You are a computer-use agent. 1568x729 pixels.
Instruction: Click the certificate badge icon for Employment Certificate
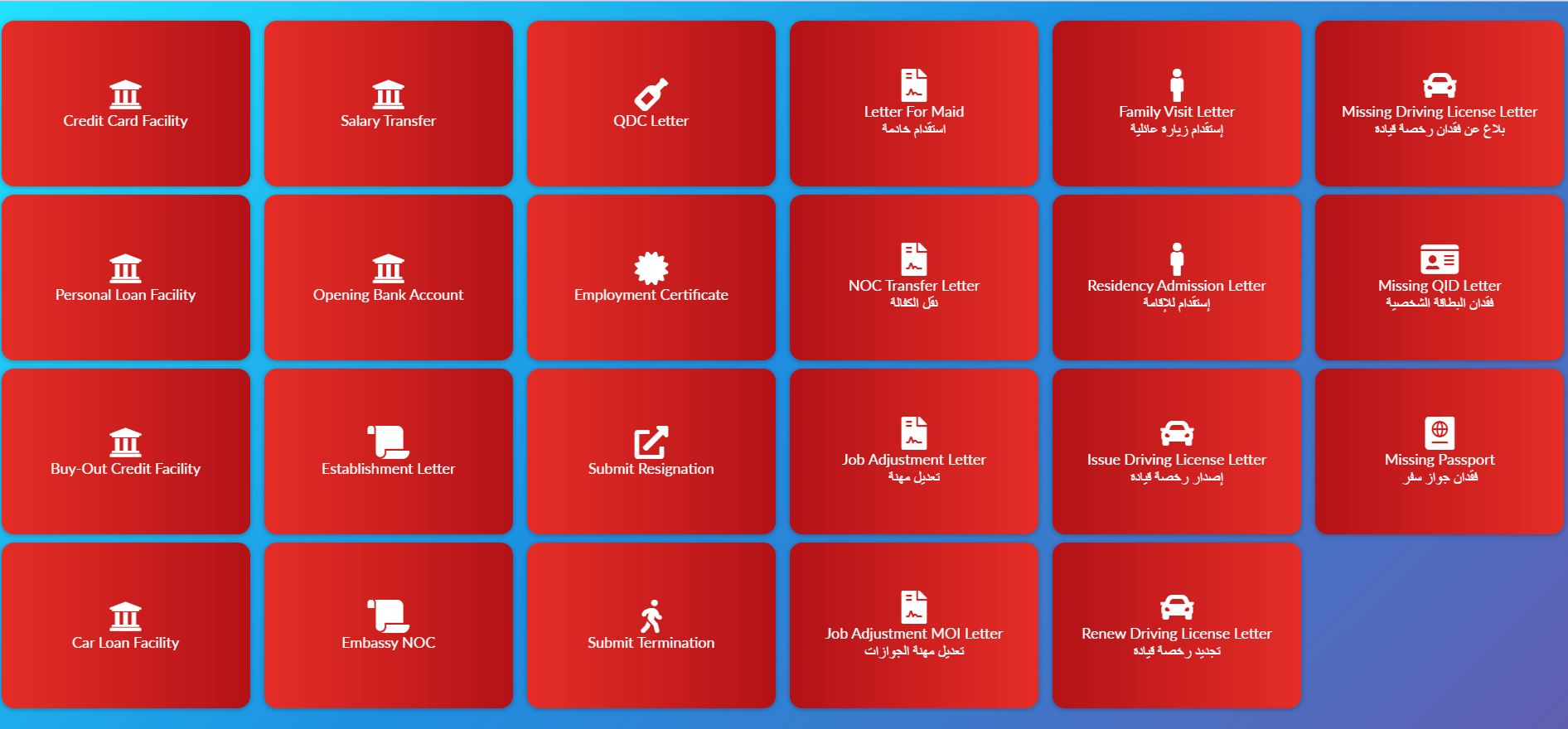pyautogui.click(x=651, y=268)
